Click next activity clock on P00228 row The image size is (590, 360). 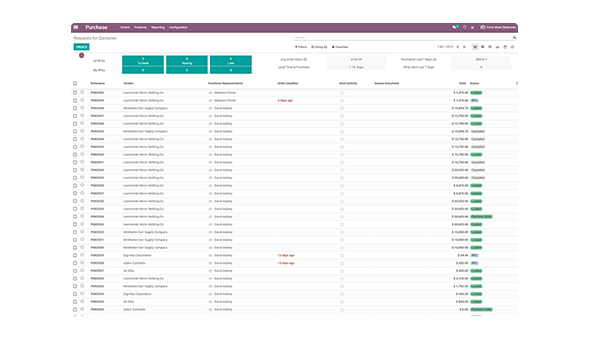[x=342, y=263]
